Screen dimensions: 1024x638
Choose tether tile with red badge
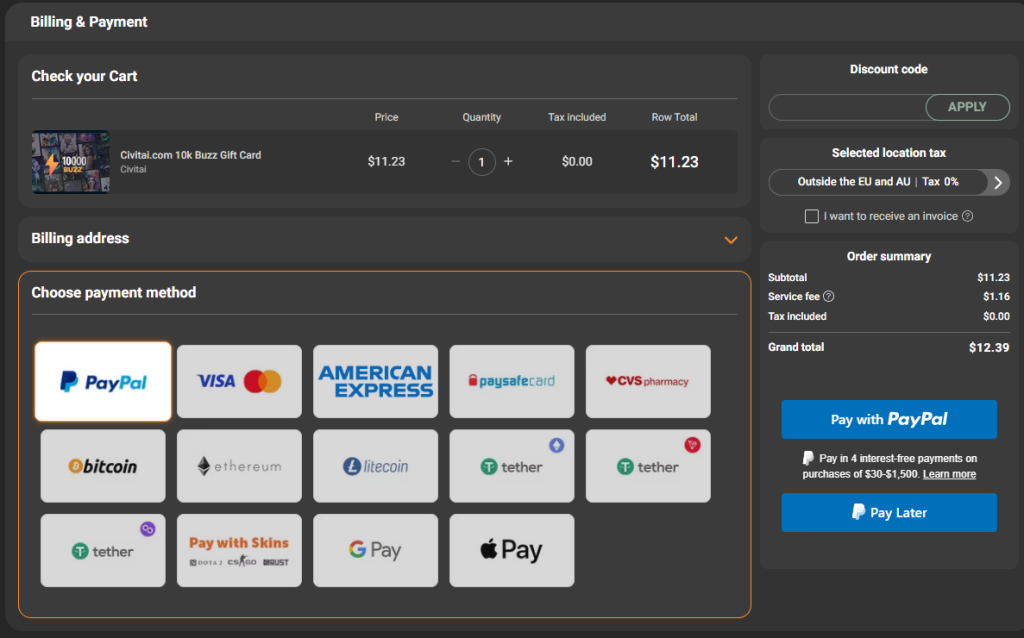point(648,466)
